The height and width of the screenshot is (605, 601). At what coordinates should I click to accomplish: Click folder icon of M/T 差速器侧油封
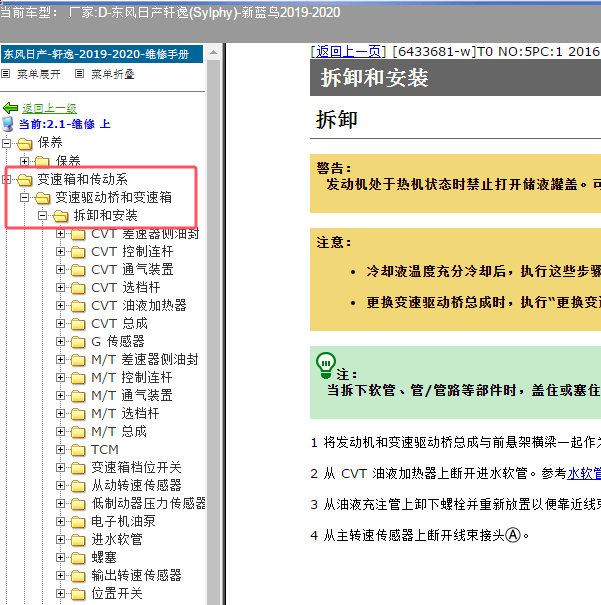[x=78, y=360]
